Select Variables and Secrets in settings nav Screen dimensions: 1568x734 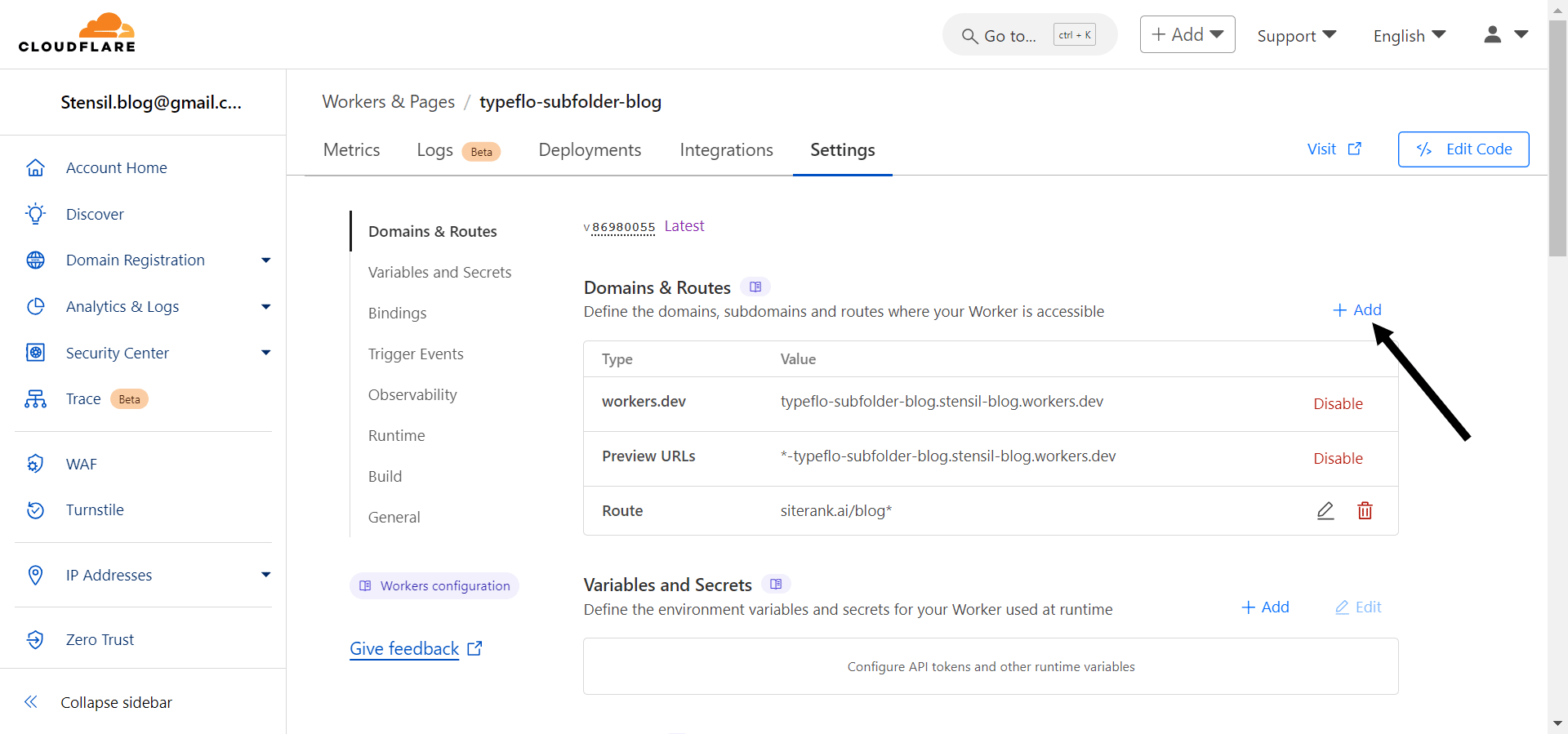coord(439,273)
